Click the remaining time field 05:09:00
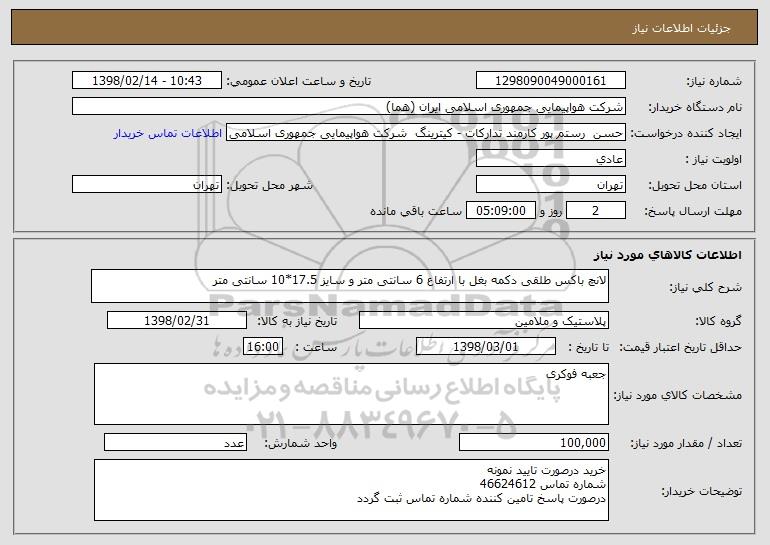770x545 pixels. point(500,211)
